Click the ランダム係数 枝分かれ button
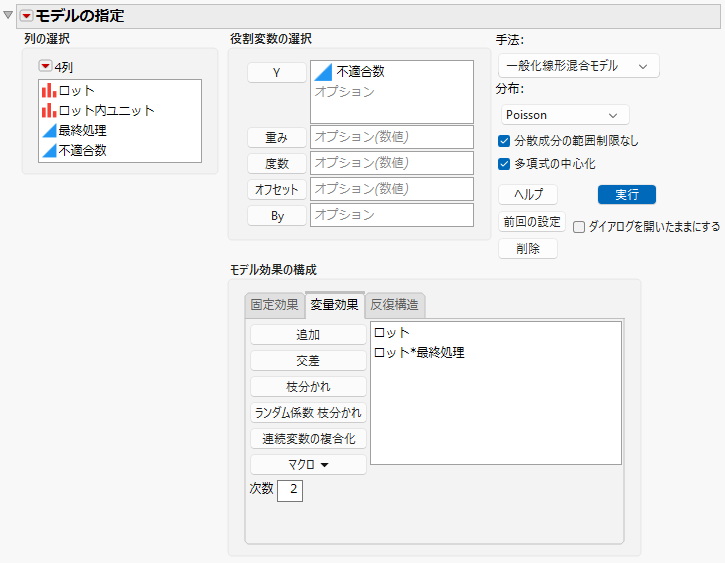The image size is (725, 563). pyautogui.click(x=308, y=412)
